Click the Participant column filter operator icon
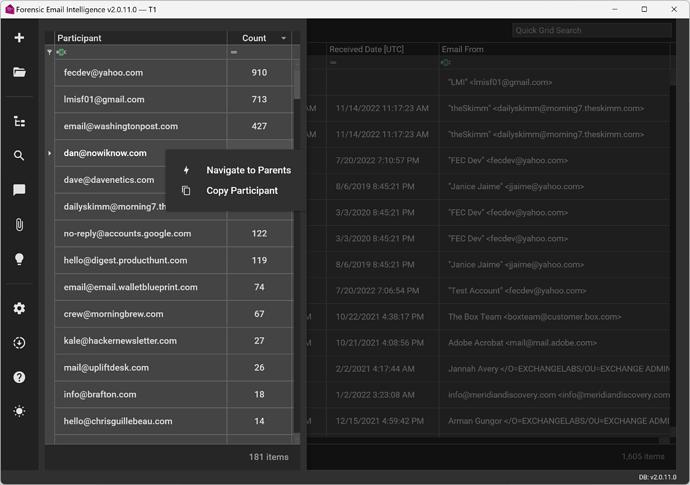Image resolution: width=690 pixels, height=485 pixels. tap(61, 52)
